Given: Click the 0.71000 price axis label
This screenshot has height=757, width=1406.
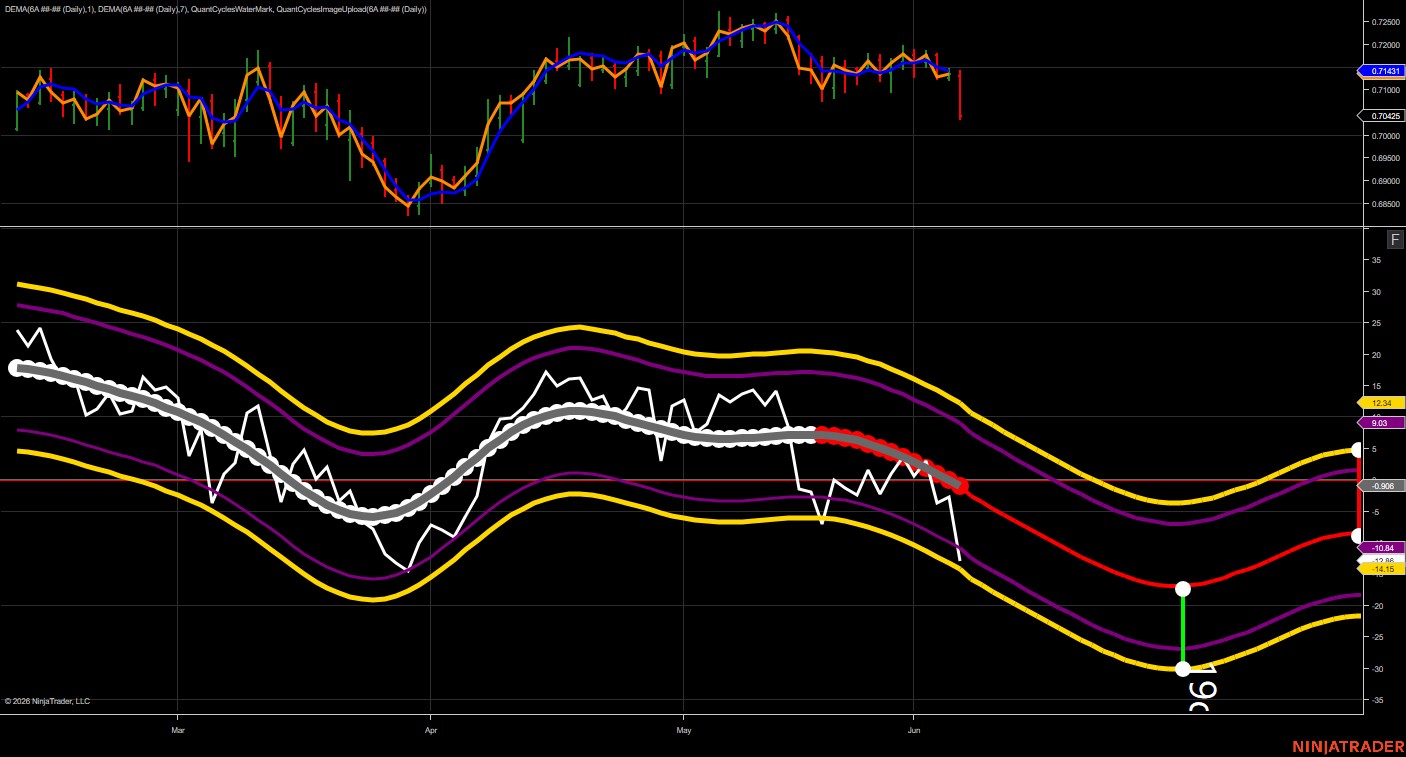Looking at the screenshot, I should 1385,90.
